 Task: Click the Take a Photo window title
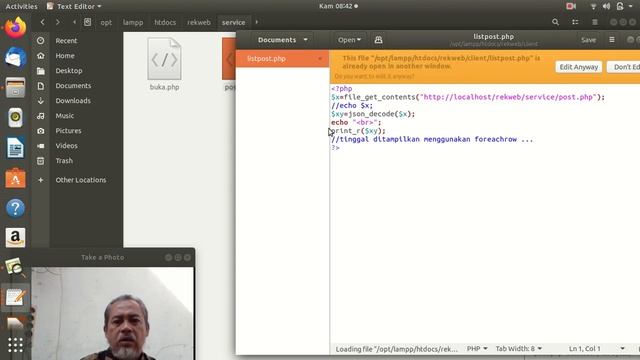pyautogui.click(x=102, y=258)
